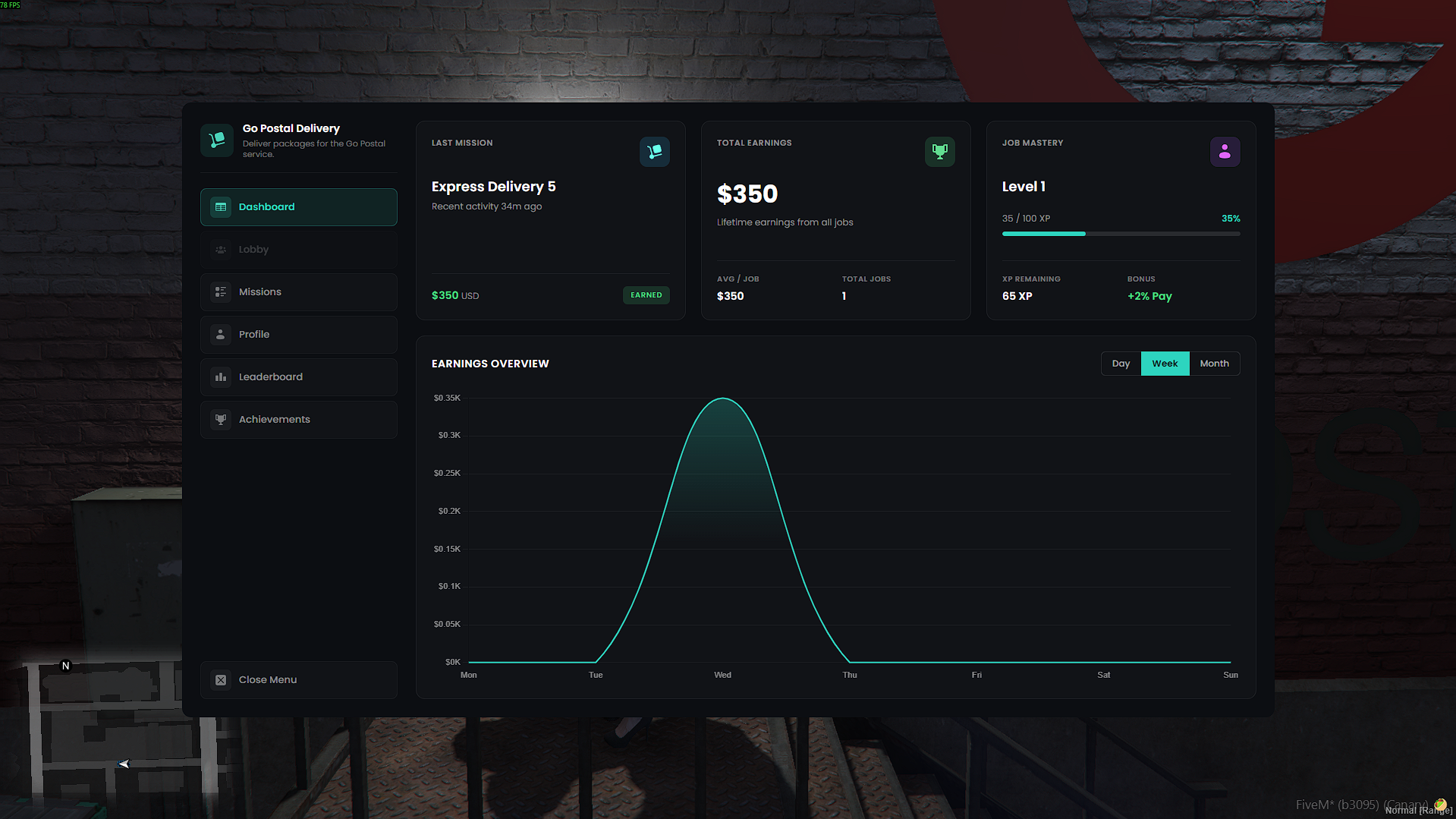Click the Close Menu X icon
Screen dimensions: 1456x819
point(221,680)
